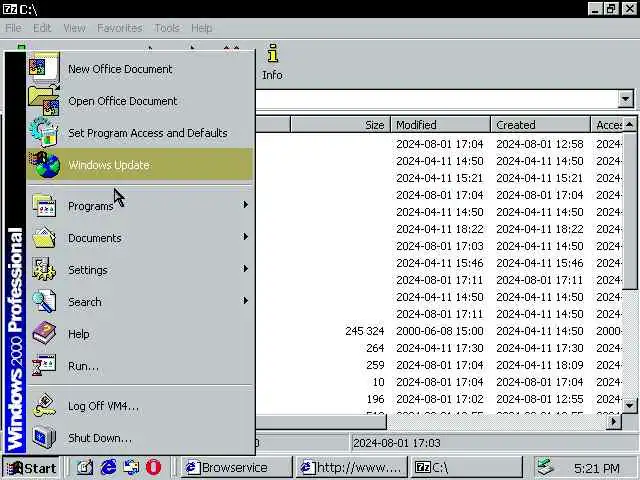The width and height of the screenshot is (640, 480).
Task: Expand the Settings submenu arrow
Action: click(x=245, y=269)
